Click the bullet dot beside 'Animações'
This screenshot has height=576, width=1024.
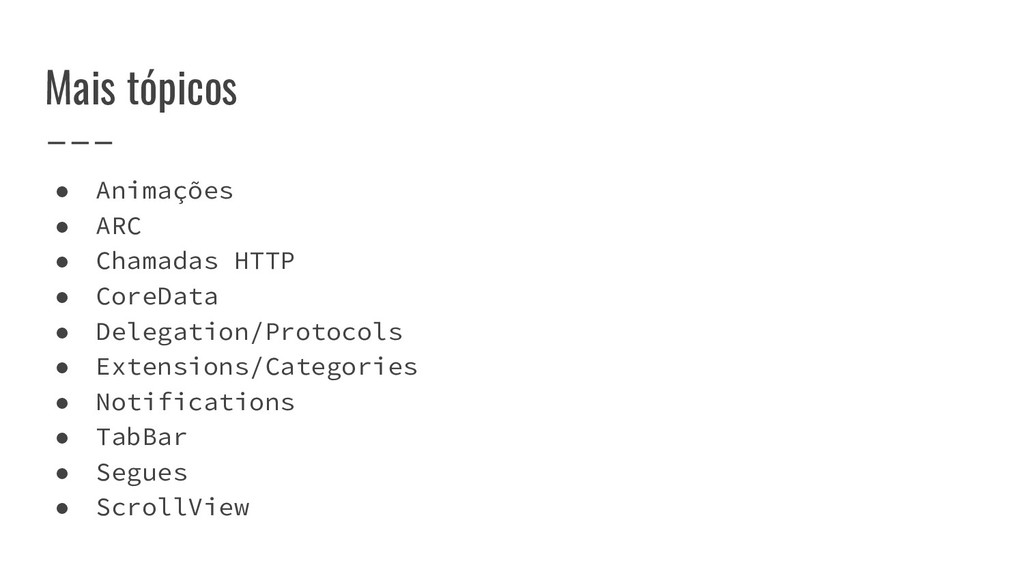(x=62, y=191)
